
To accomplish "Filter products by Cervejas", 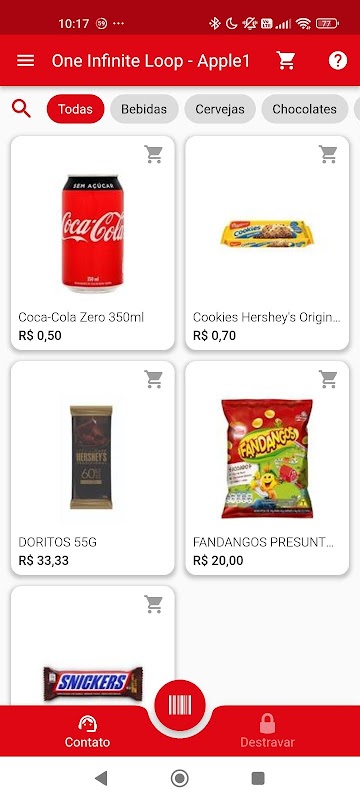I will [x=220, y=109].
